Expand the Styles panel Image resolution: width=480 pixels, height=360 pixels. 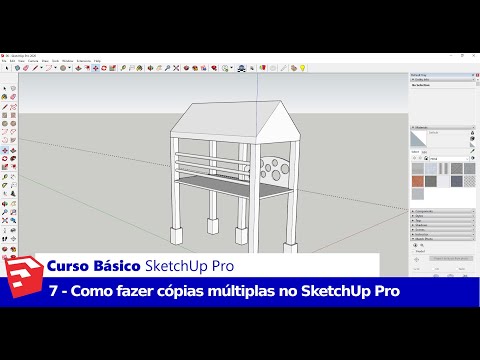[x=442, y=216]
